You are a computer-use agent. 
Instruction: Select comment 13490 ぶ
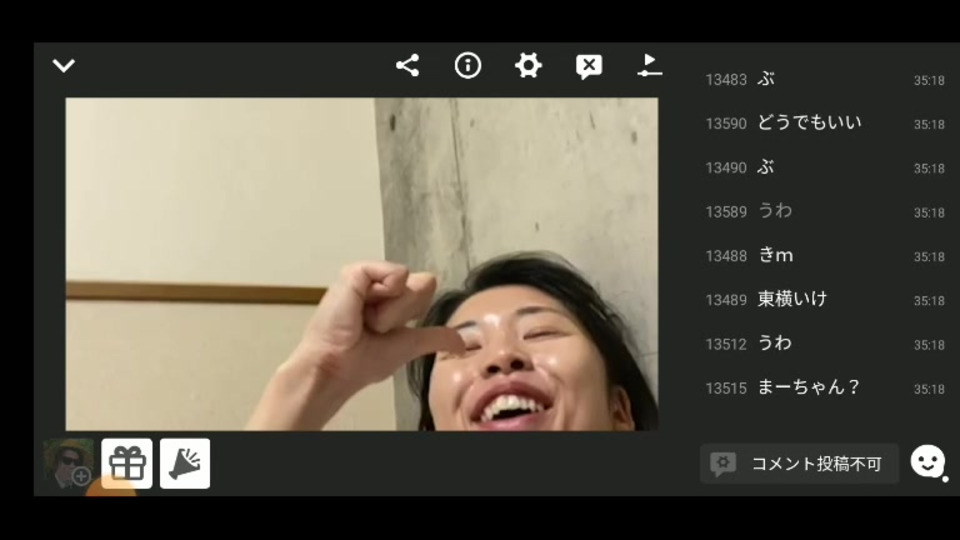point(825,168)
